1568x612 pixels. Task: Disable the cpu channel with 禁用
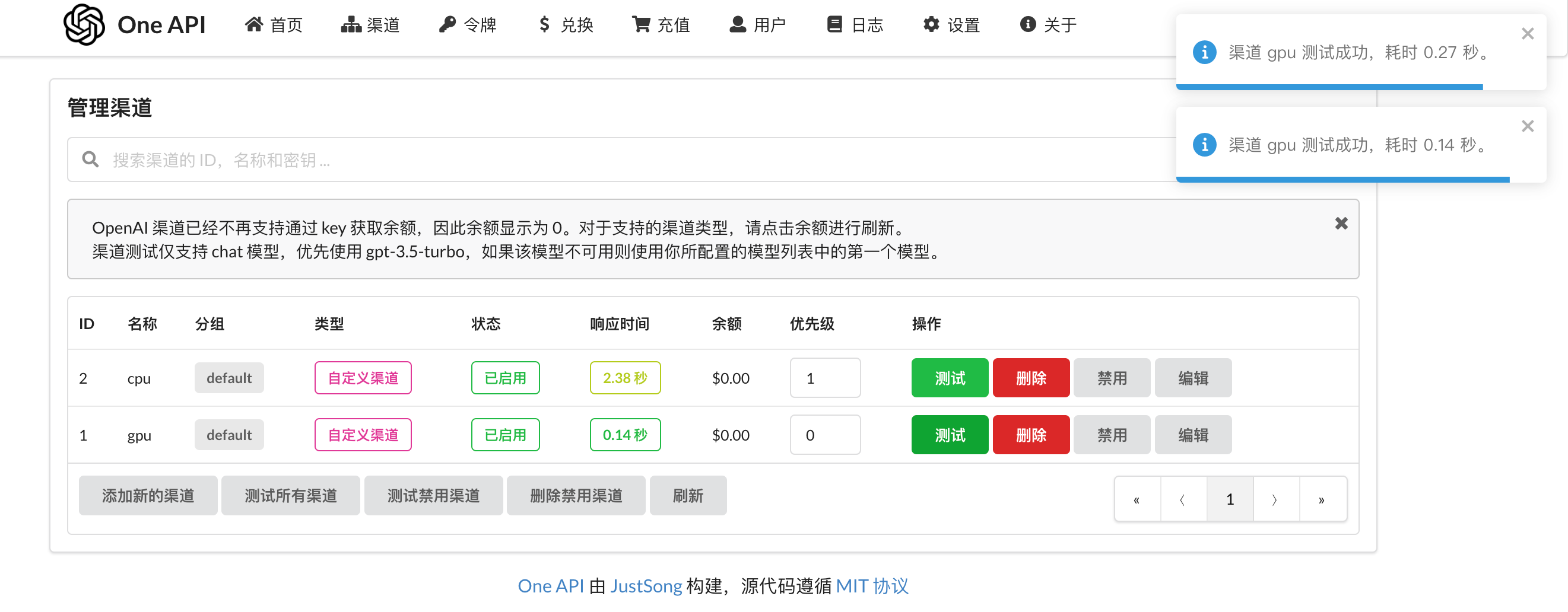pyautogui.click(x=1112, y=378)
